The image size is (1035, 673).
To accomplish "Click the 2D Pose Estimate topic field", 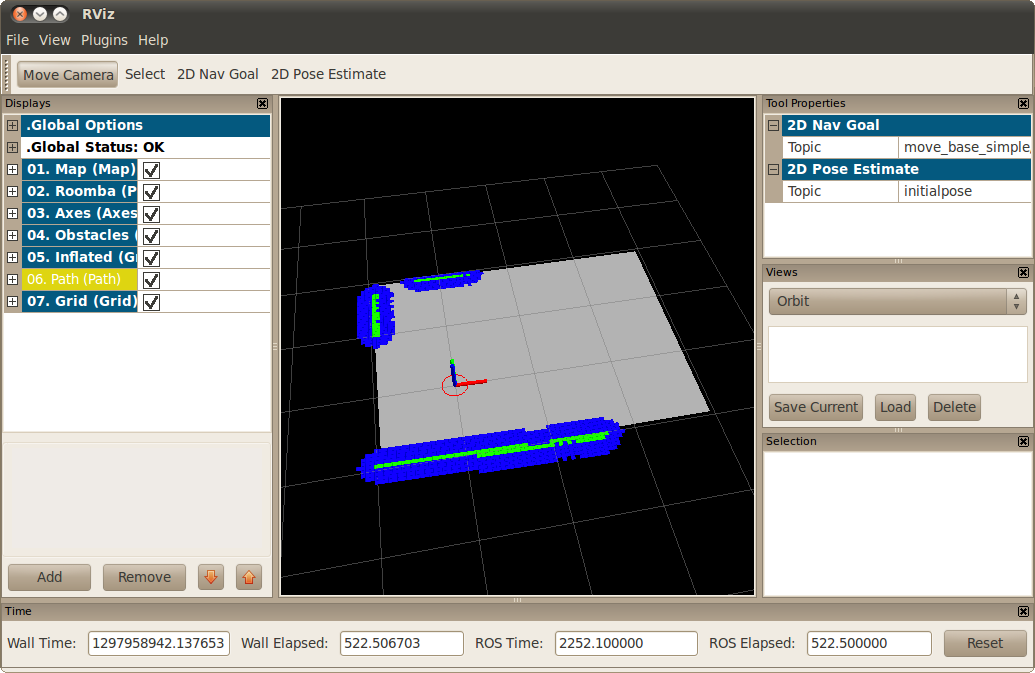I will [x=964, y=191].
